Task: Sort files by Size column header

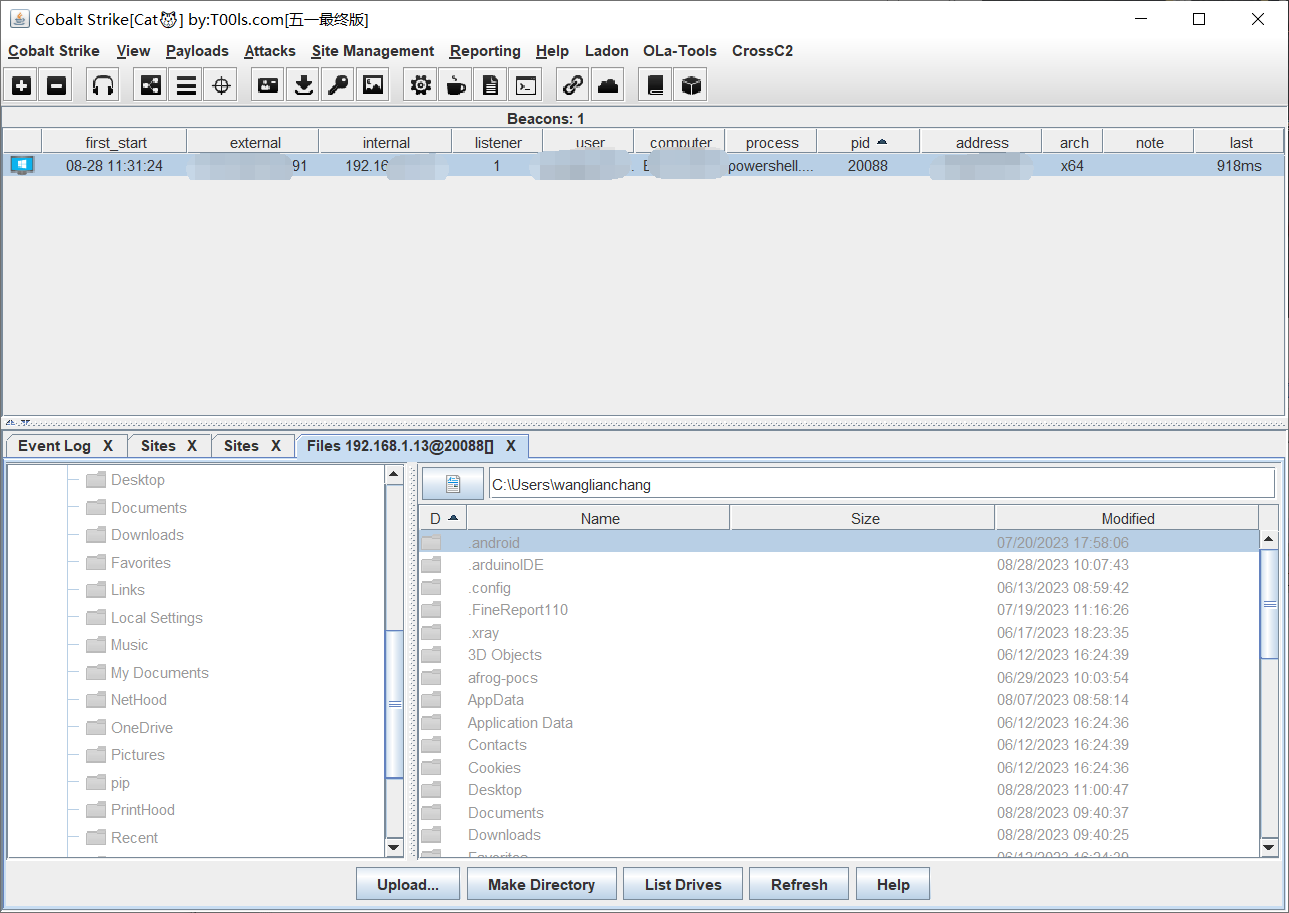Action: tap(864, 518)
